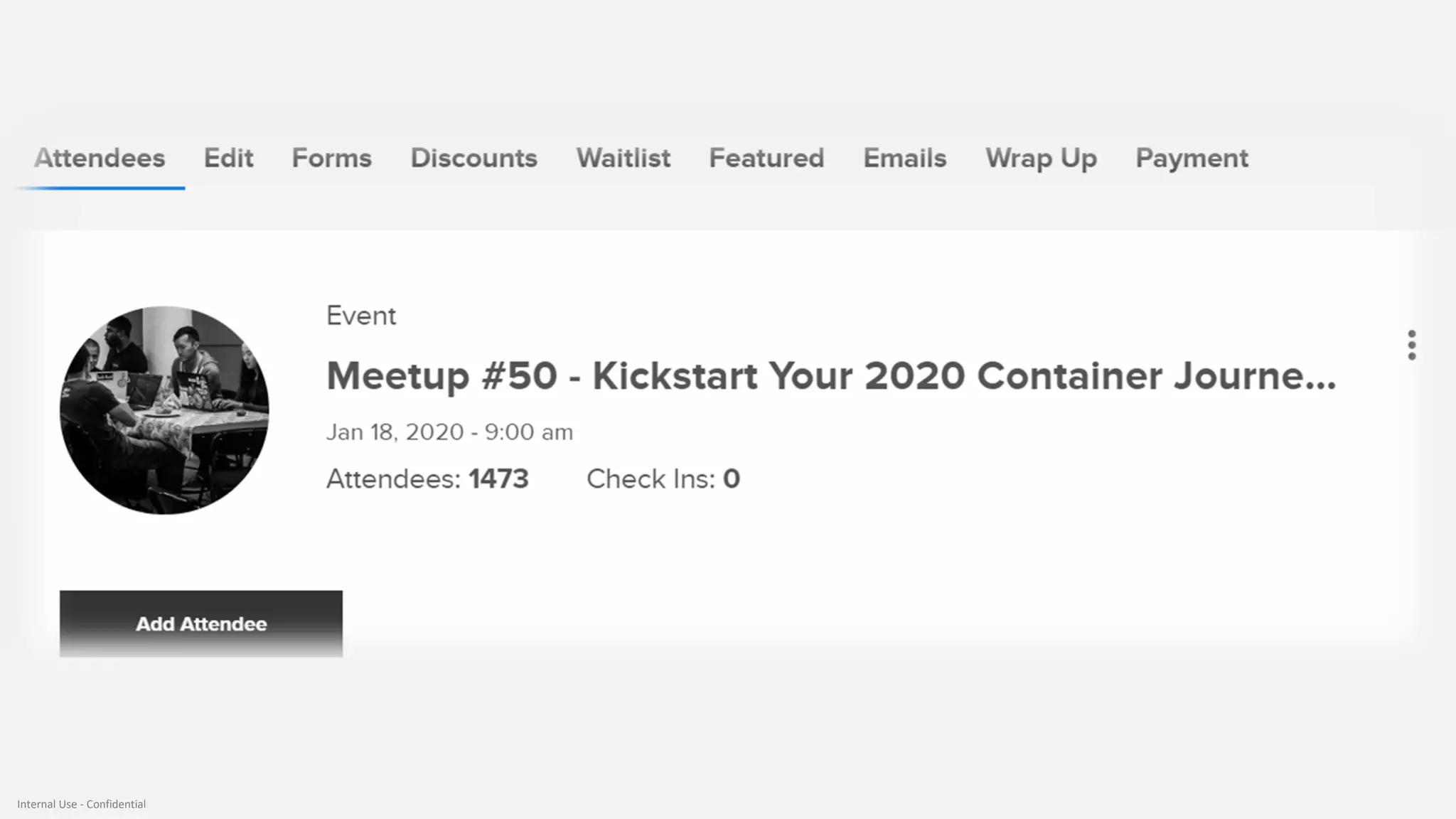Open the Edit tab

click(228, 158)
